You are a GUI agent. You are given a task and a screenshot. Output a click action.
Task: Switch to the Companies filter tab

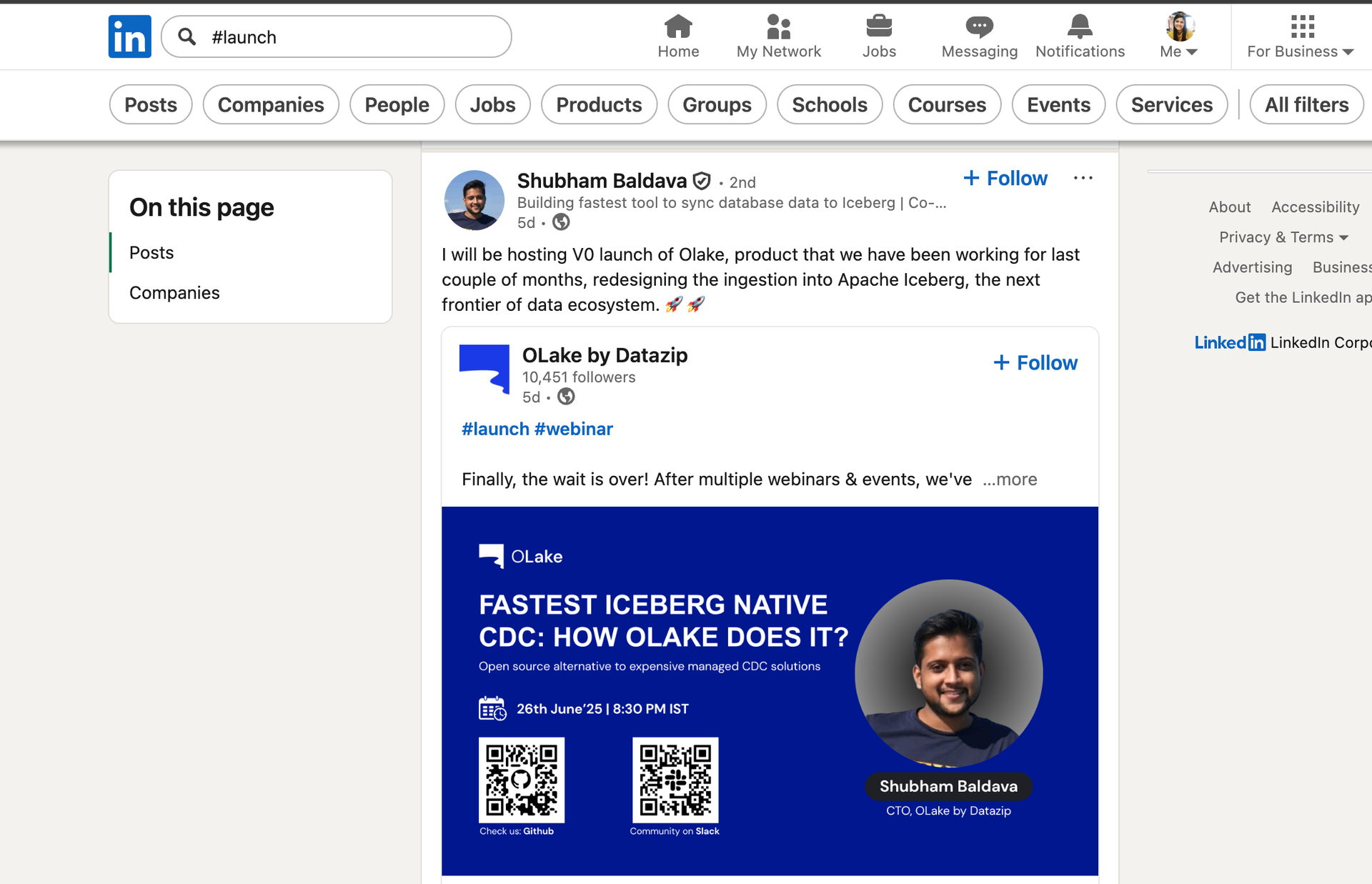(271, 104)
